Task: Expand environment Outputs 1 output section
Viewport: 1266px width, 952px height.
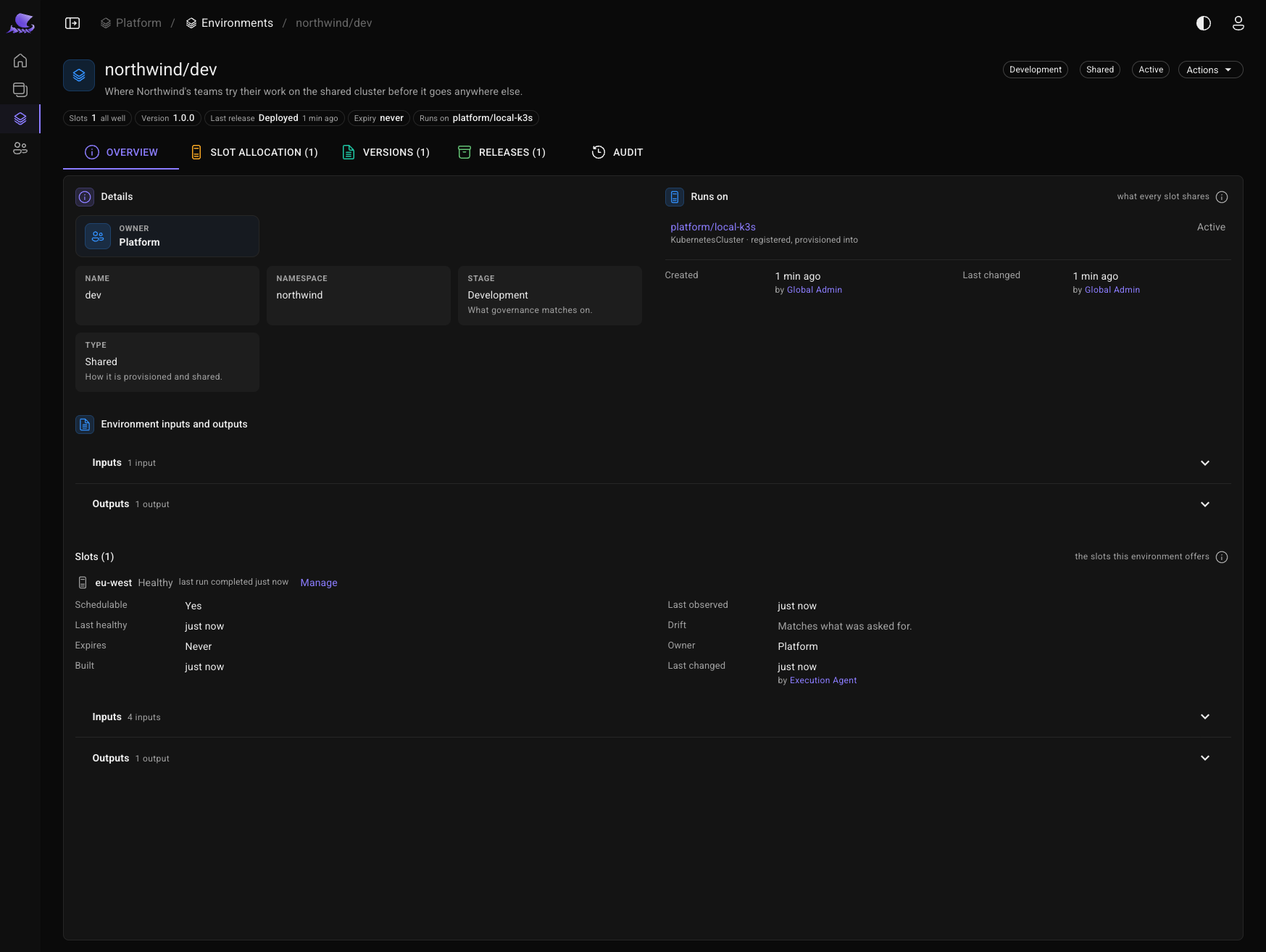Action: [653, 504]
